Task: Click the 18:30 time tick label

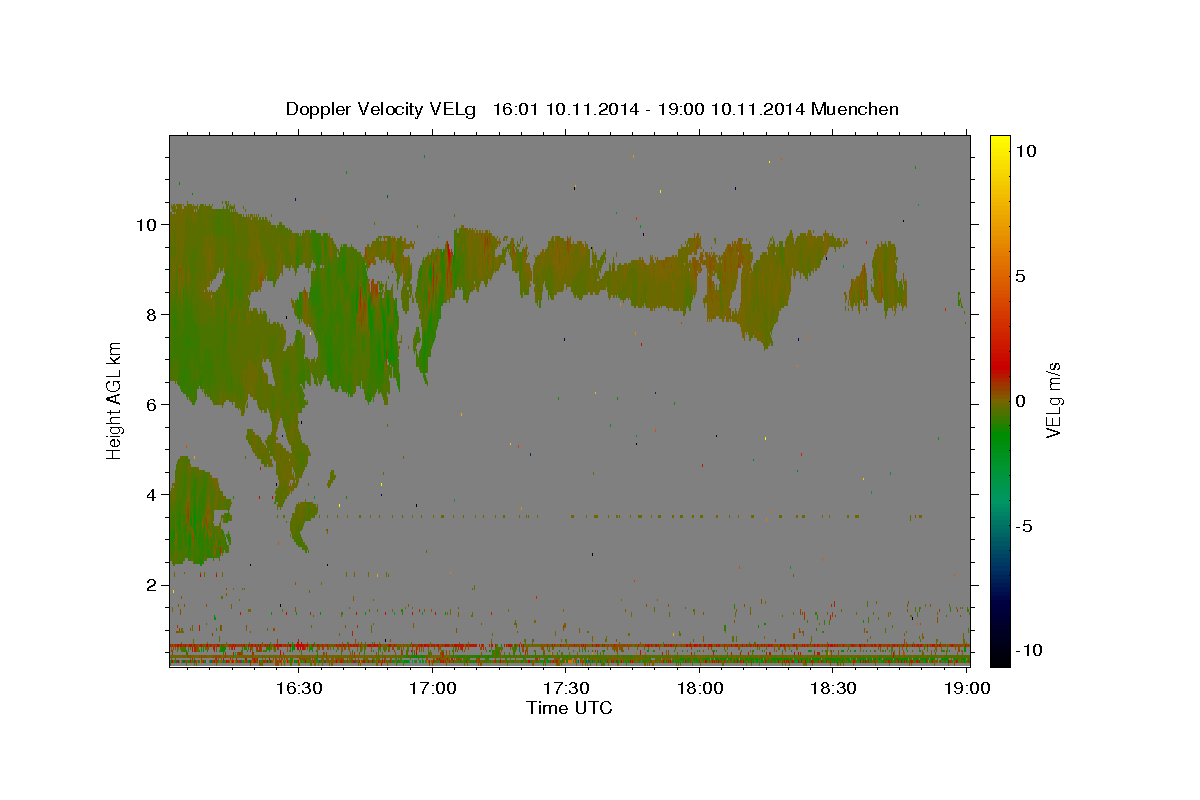Action: [833, 689]
